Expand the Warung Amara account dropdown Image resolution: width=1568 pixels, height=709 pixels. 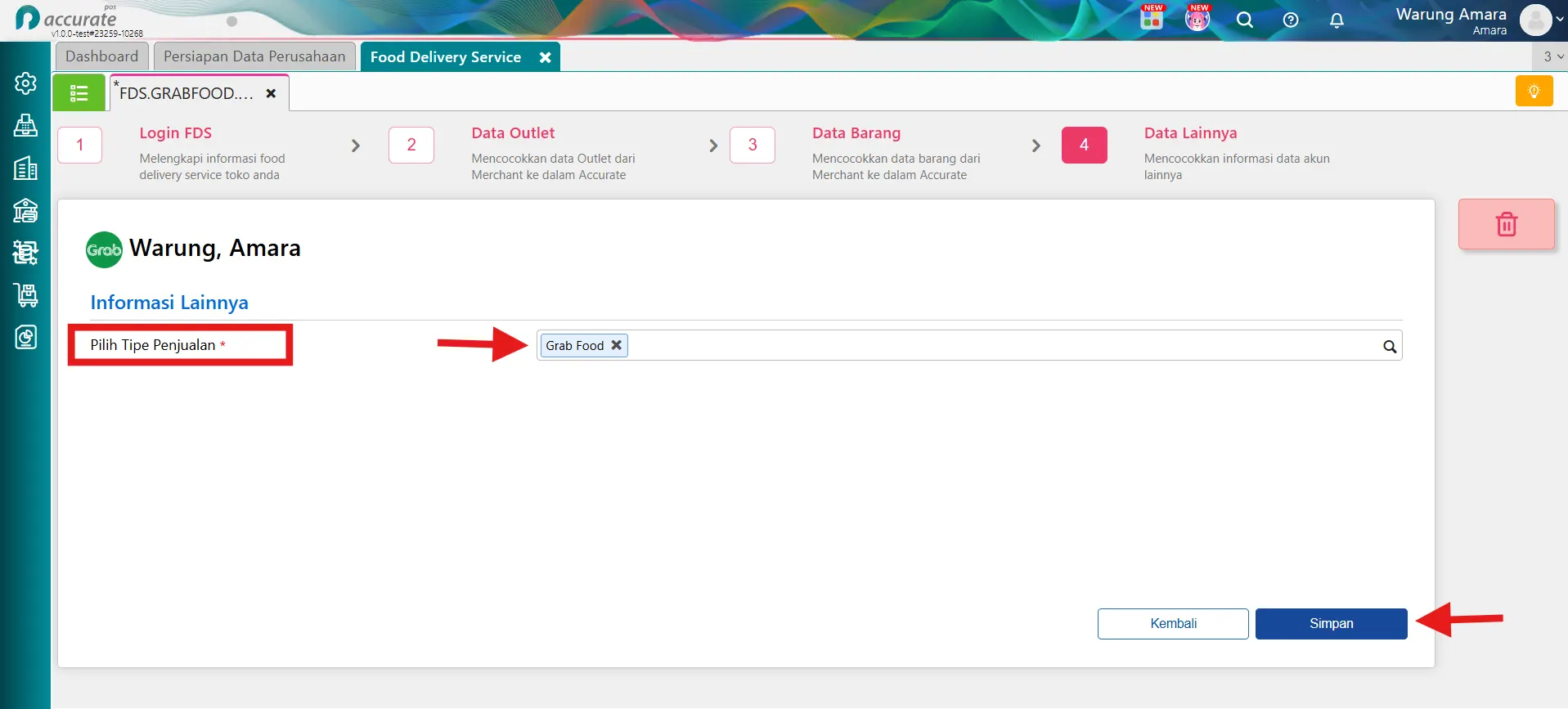1559,20
